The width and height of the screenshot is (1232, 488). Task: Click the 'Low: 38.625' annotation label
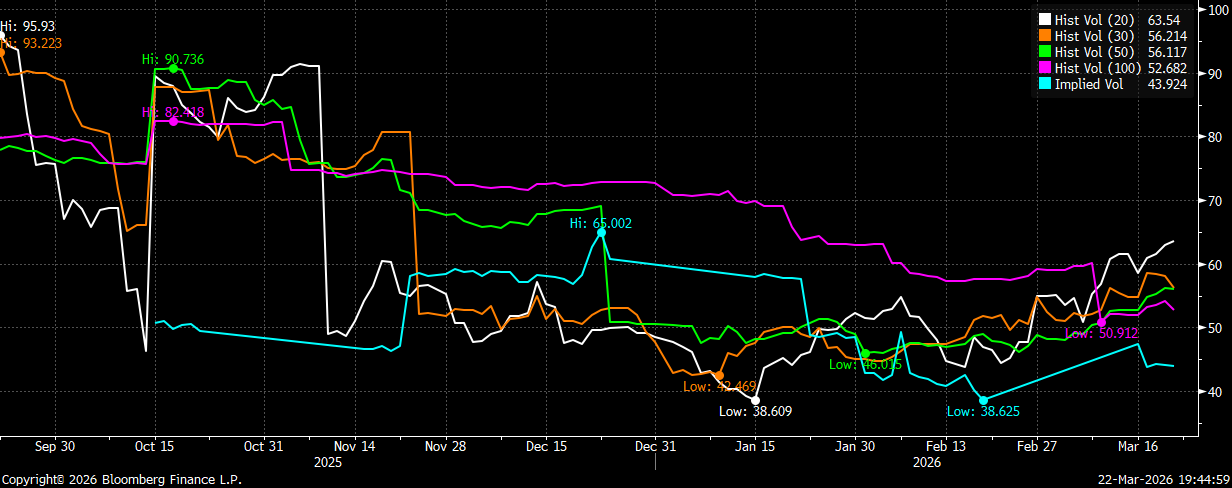pyautogui.click(x=983, y=411)
